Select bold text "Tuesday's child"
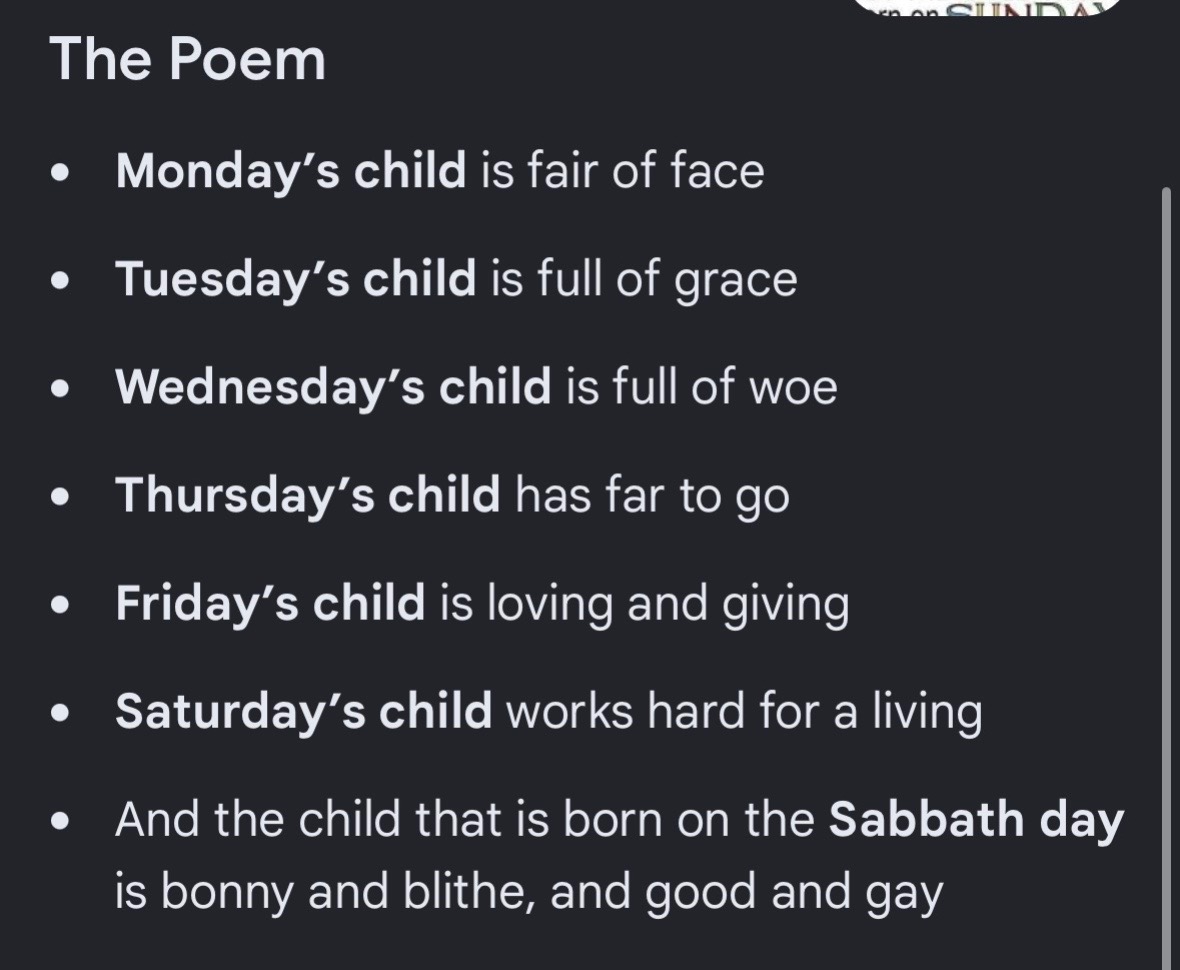Image resolution: width=1180 pixels, height=970 pixels. pos(296,279)
